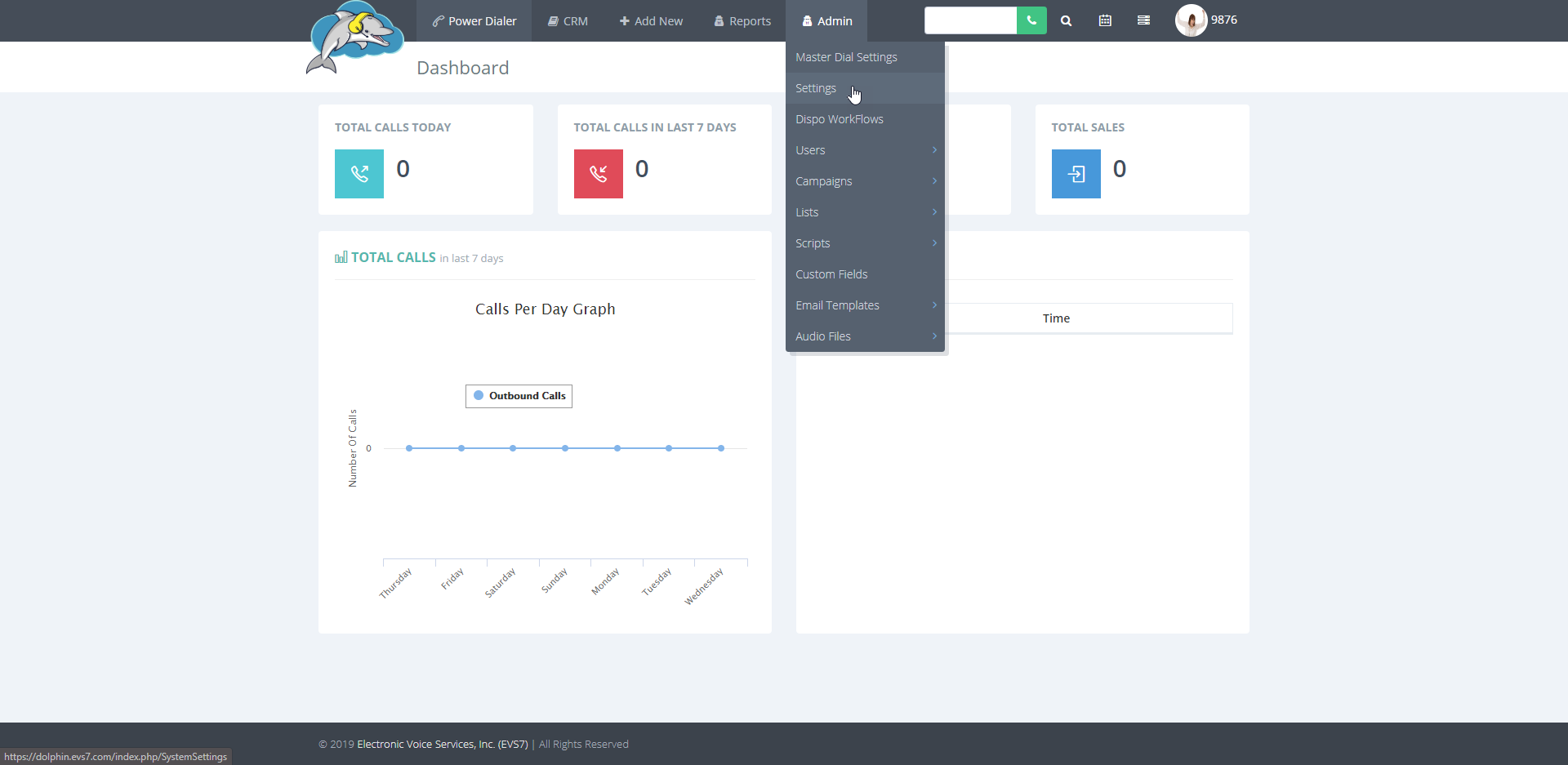This screenshot has height=765, width=1568.
Task: Open the calendar icon in top bar
Action: (x=1105, y=20)
